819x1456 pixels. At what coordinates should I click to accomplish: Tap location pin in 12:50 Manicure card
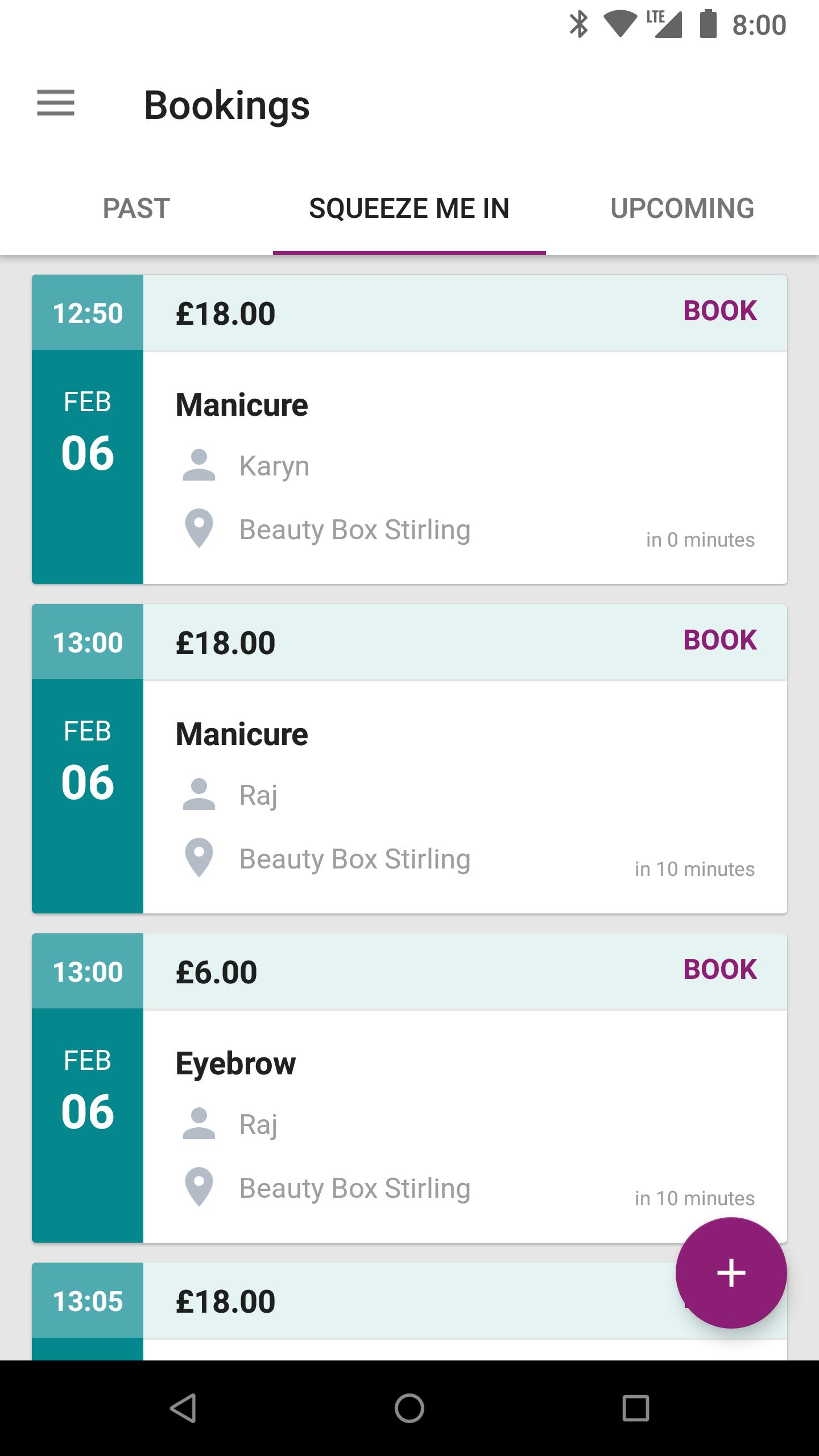pos(199,528)
